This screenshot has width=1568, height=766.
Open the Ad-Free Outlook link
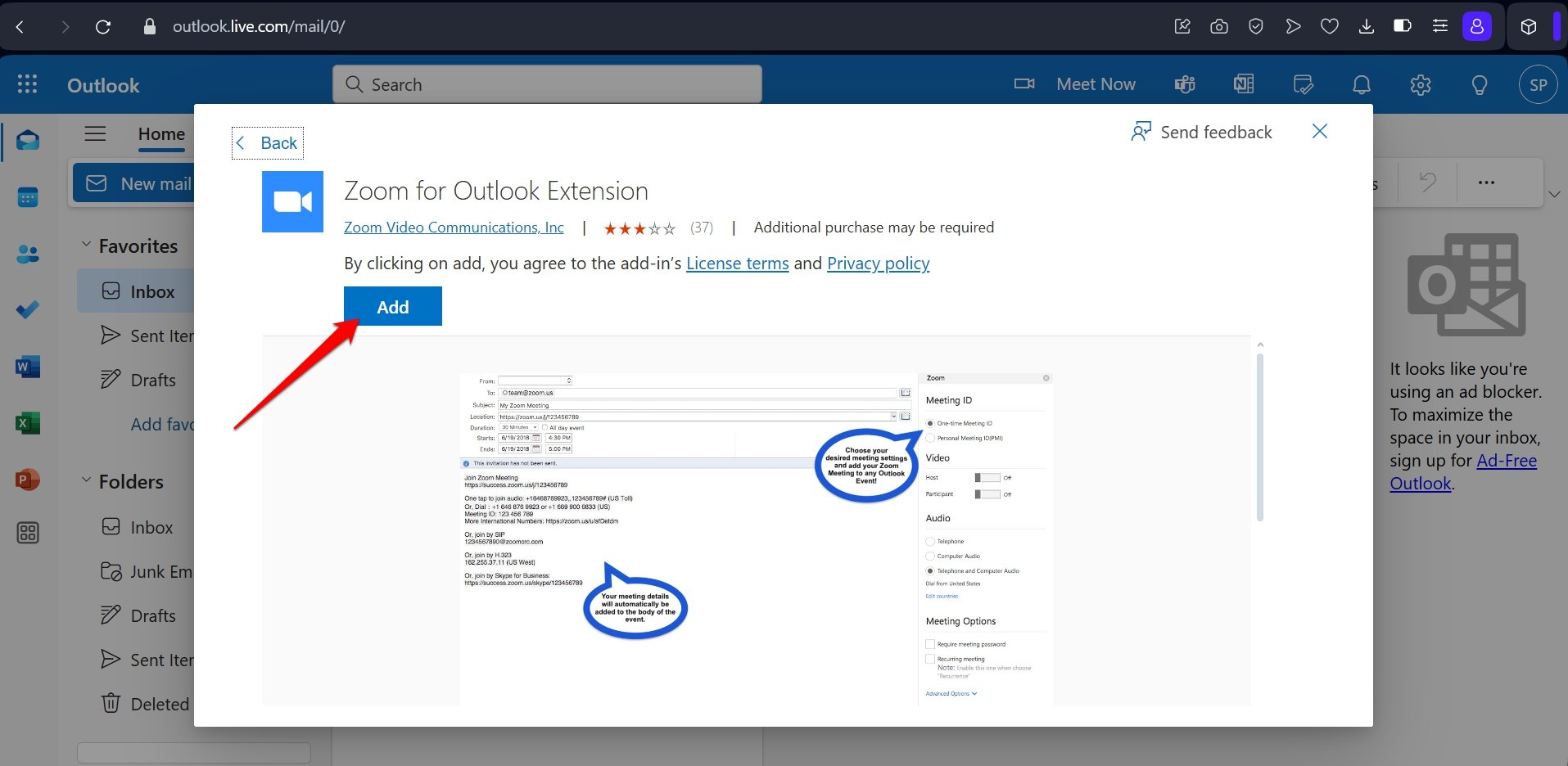(1462, 472)
